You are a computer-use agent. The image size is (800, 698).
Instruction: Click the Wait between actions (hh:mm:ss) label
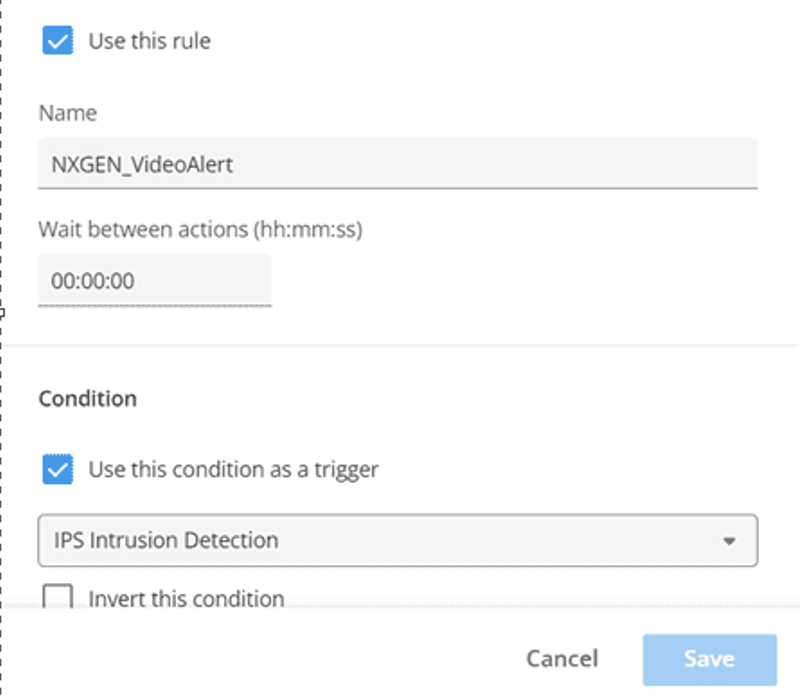click(200, 229)
